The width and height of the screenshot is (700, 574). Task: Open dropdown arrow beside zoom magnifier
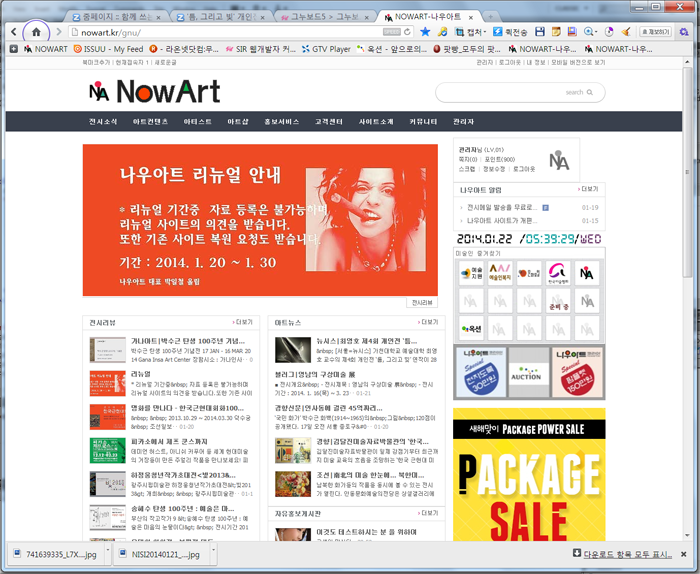coord(596,32)
